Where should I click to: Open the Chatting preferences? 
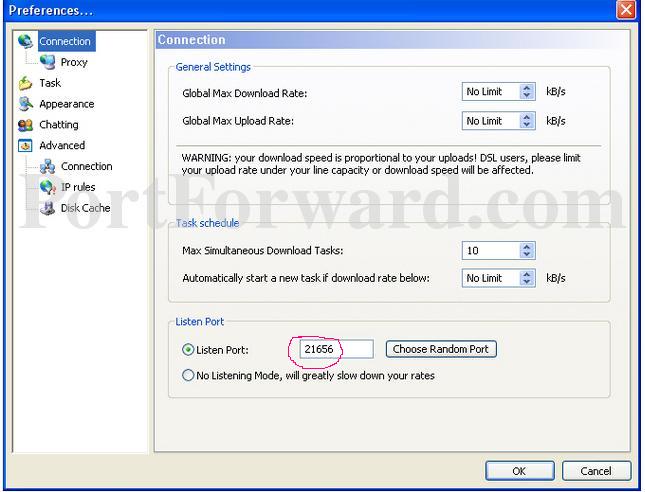(59, 125)
